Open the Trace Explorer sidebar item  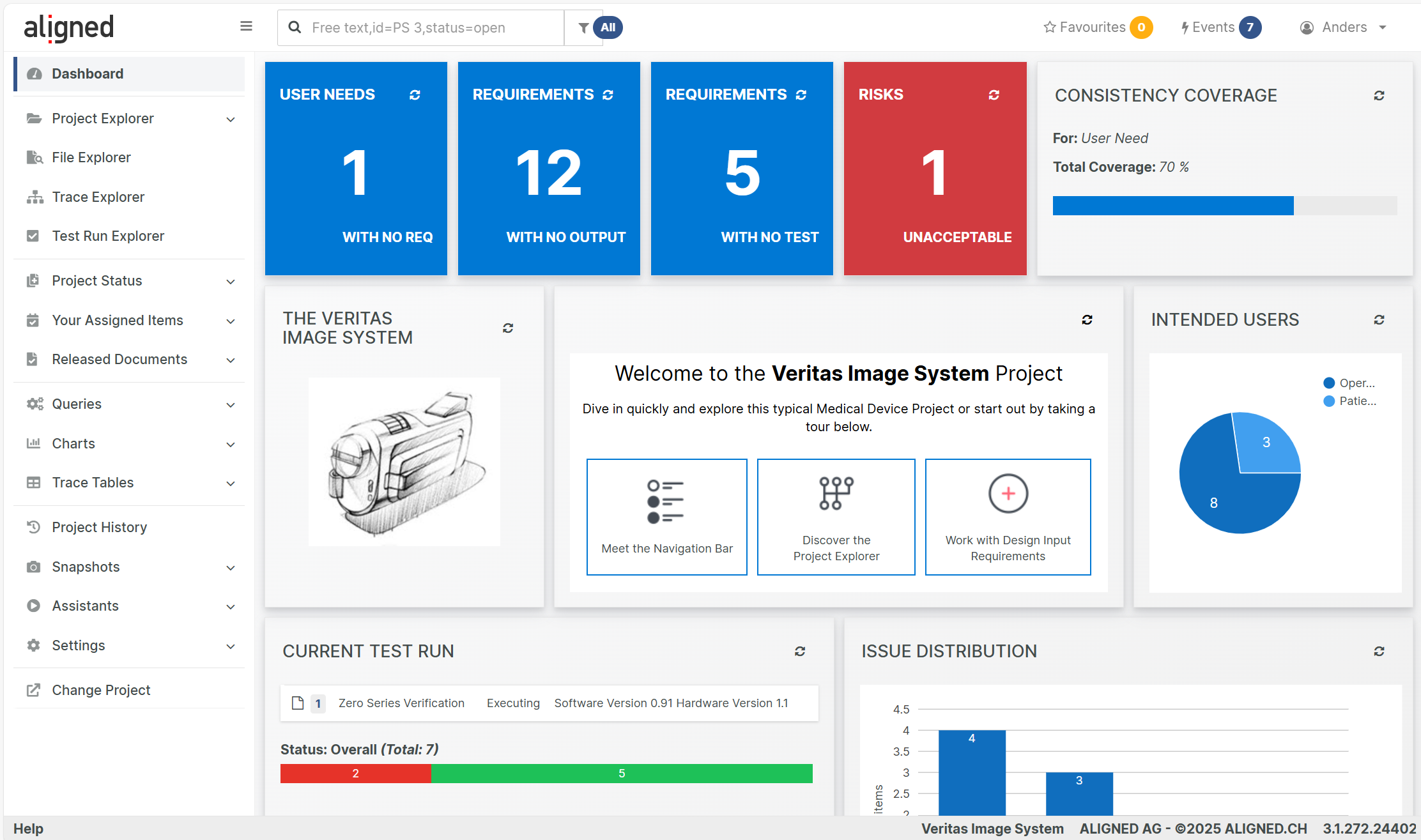[98, 197]
